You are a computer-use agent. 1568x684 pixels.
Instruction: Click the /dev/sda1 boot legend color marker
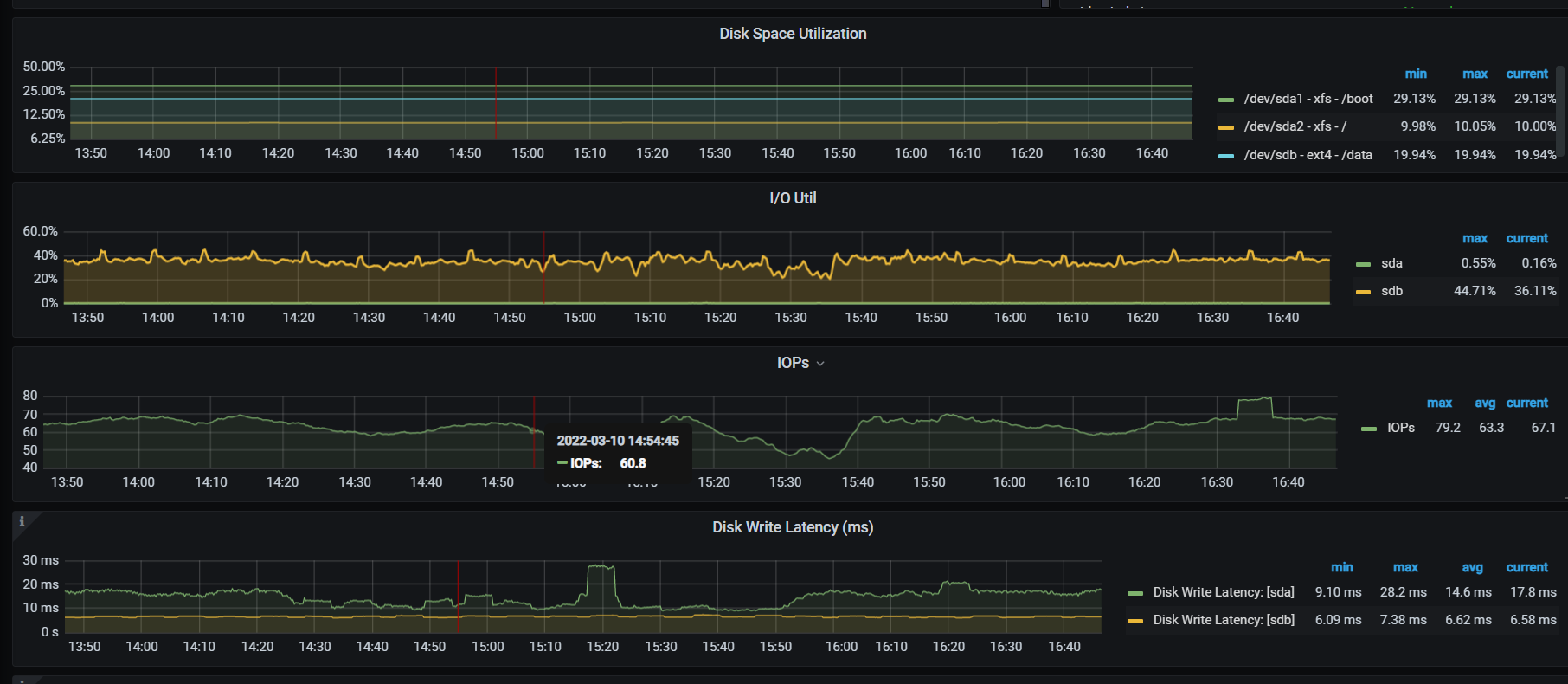[1225, 100]
